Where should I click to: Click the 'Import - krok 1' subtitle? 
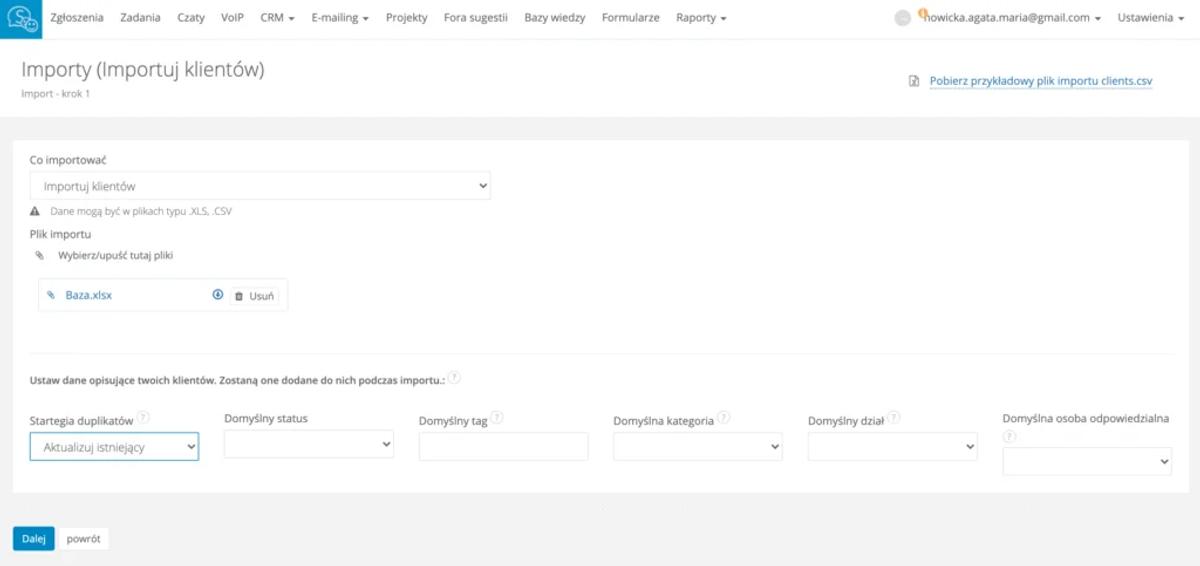pyautogui.click(x=56, y=94)
